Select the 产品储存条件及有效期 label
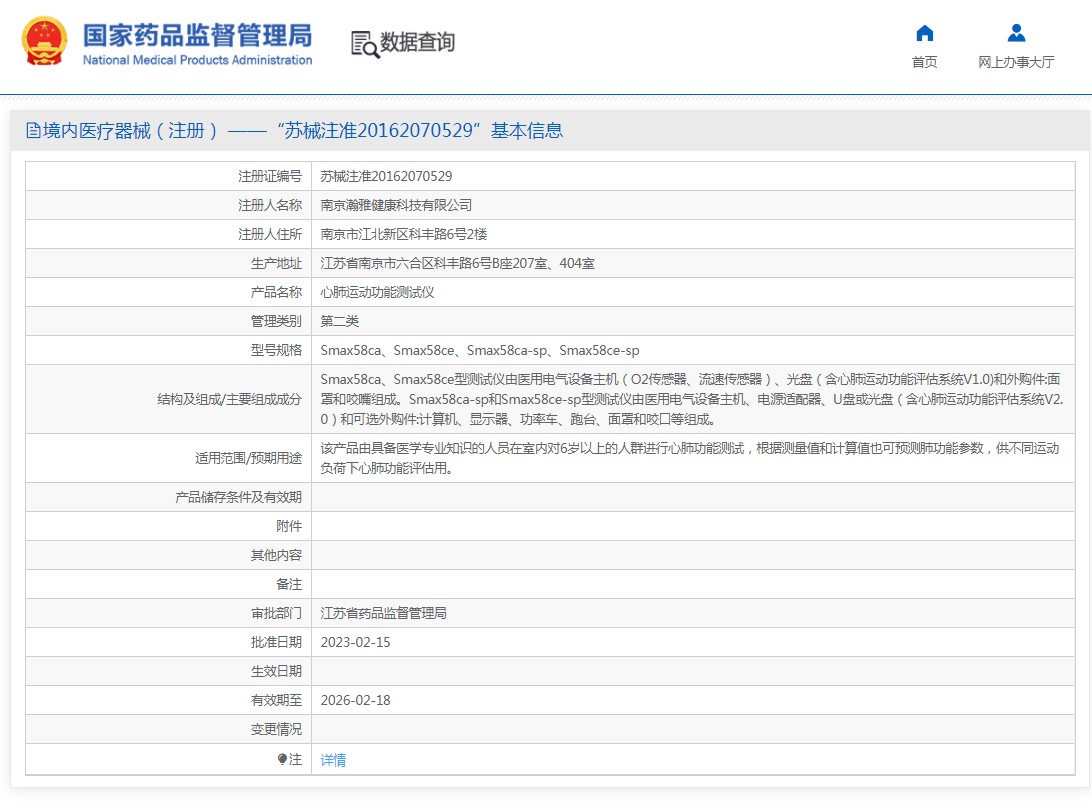1092x811 pixels. click(x=238, y=497)
